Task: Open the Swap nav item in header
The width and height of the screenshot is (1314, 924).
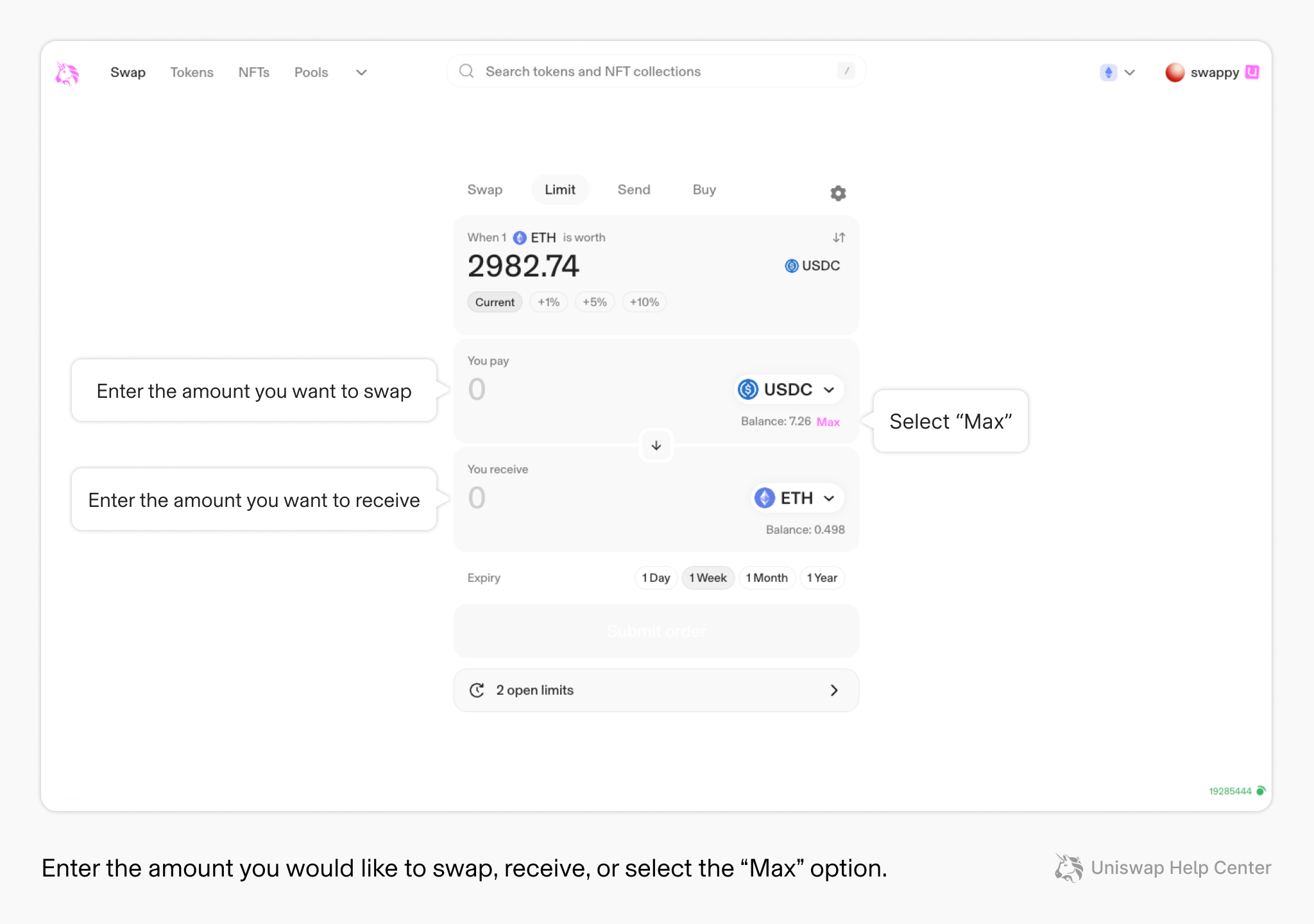Action: [x=128, y=73]
